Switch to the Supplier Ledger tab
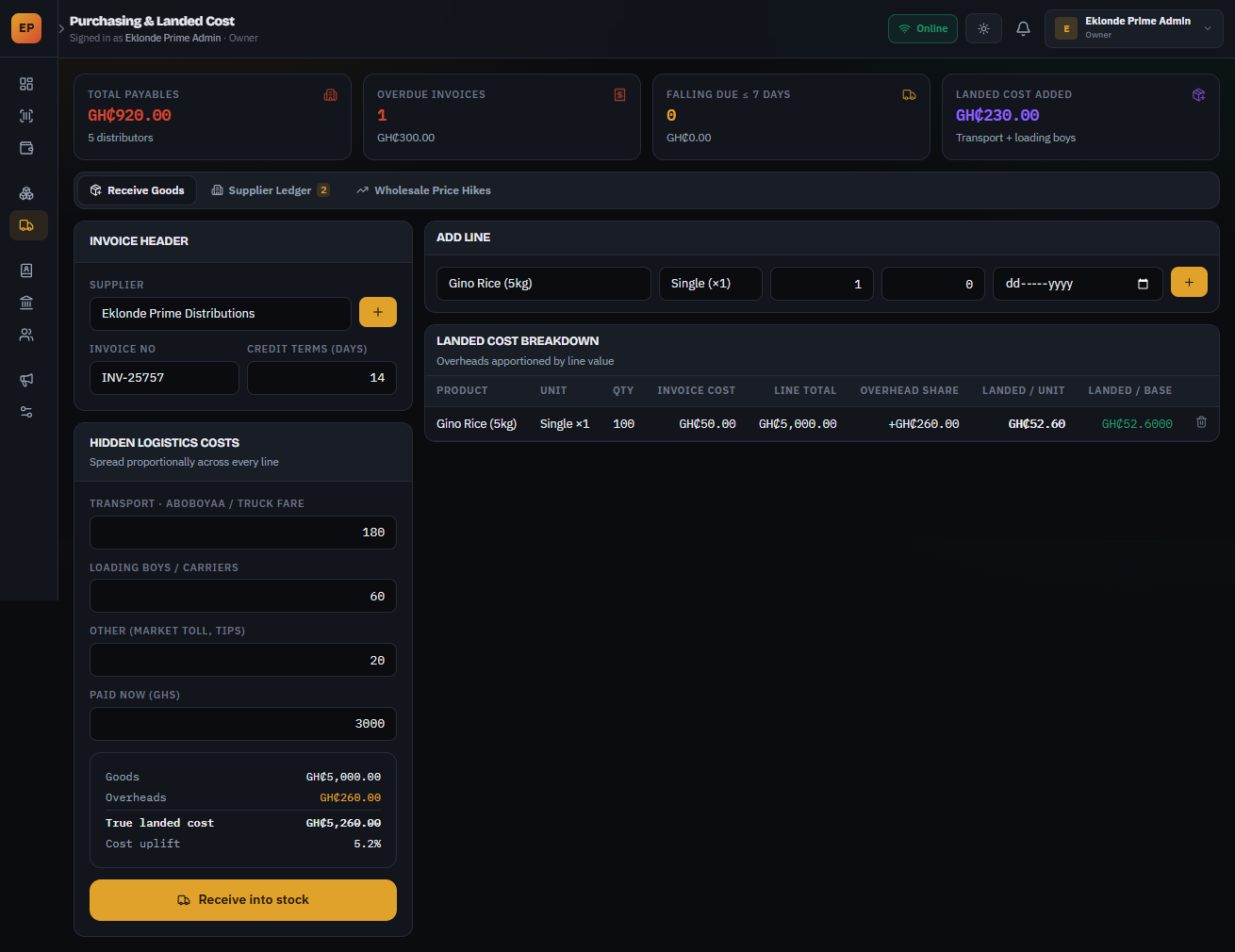 pyautogui.click(x=270, y=190)
